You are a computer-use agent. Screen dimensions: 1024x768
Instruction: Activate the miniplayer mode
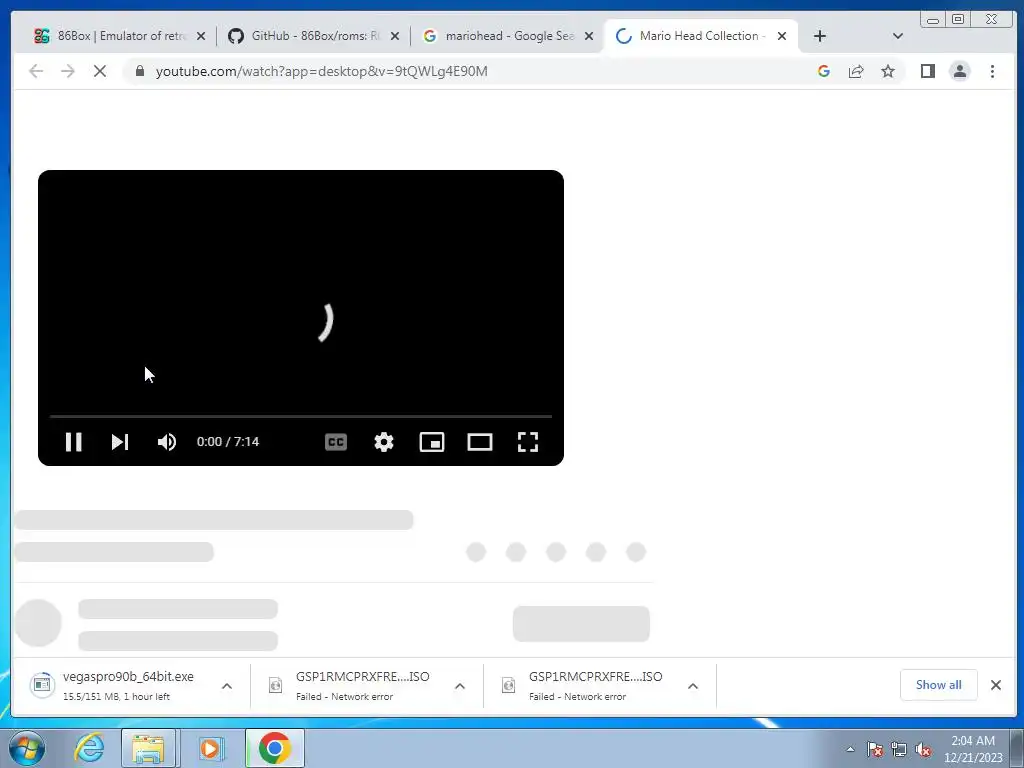pyautogui.click(x=432, y=442)
